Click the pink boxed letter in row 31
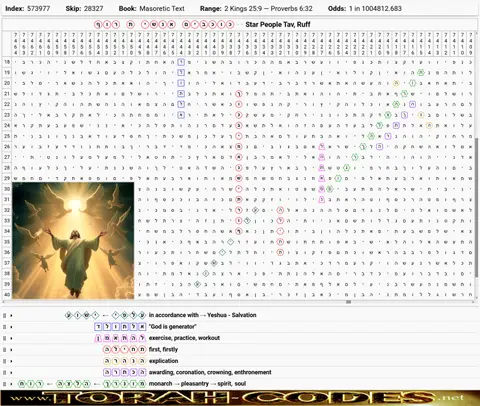 pos(322,200)
